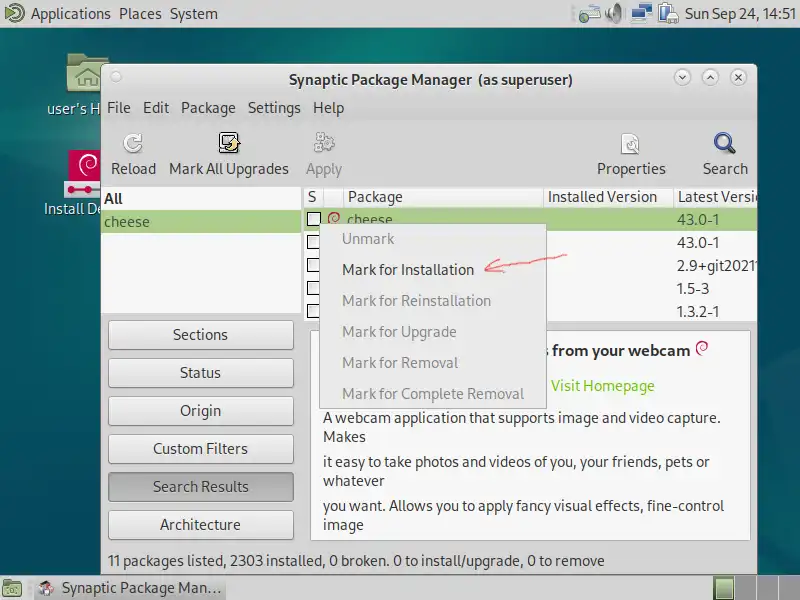Screen dimensions: 800x600
Task: Tick the status checkbox for cheese row
Action: coord(314,219)
